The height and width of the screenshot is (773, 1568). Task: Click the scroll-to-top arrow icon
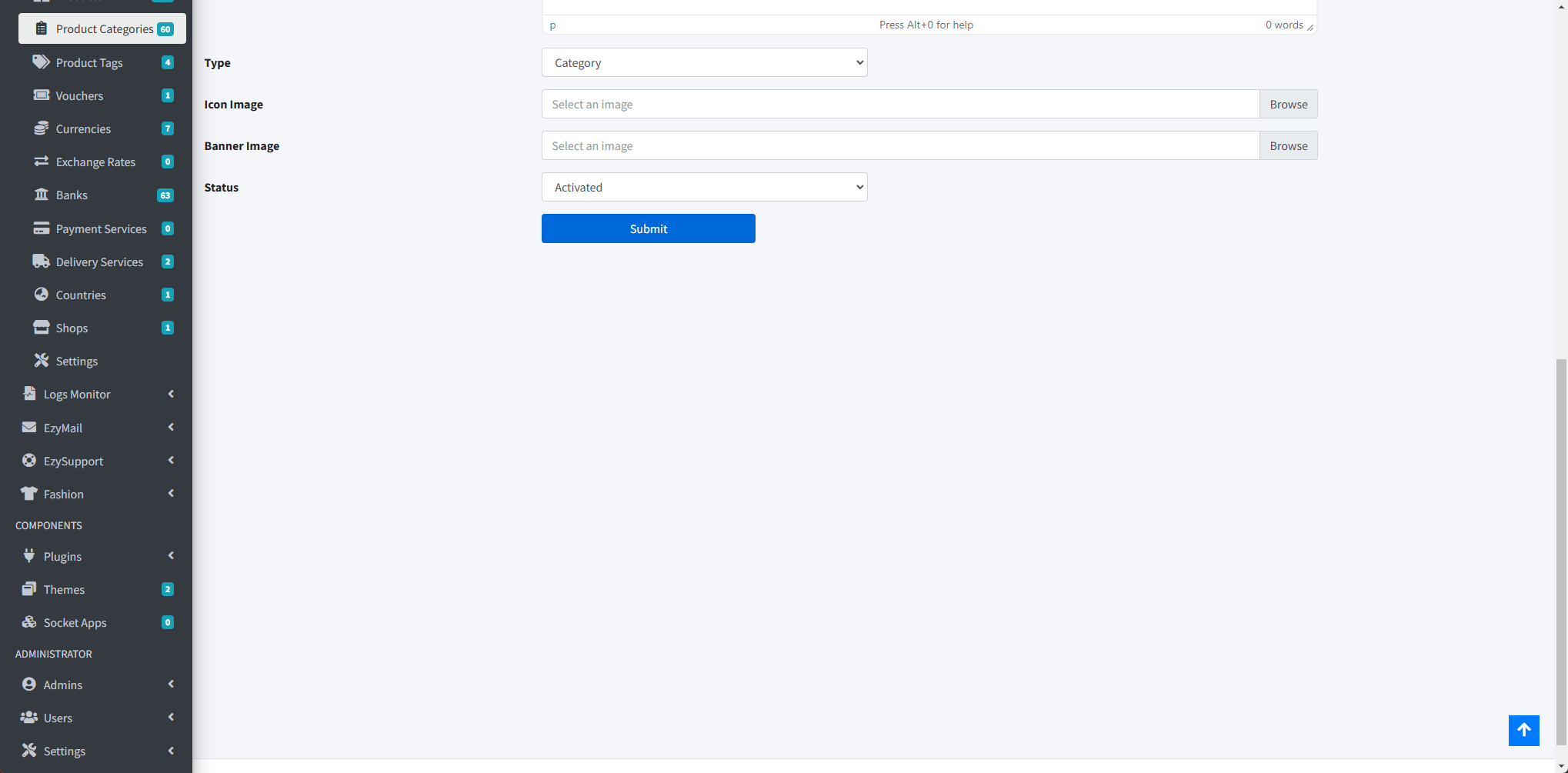(x=1523, y=730)
